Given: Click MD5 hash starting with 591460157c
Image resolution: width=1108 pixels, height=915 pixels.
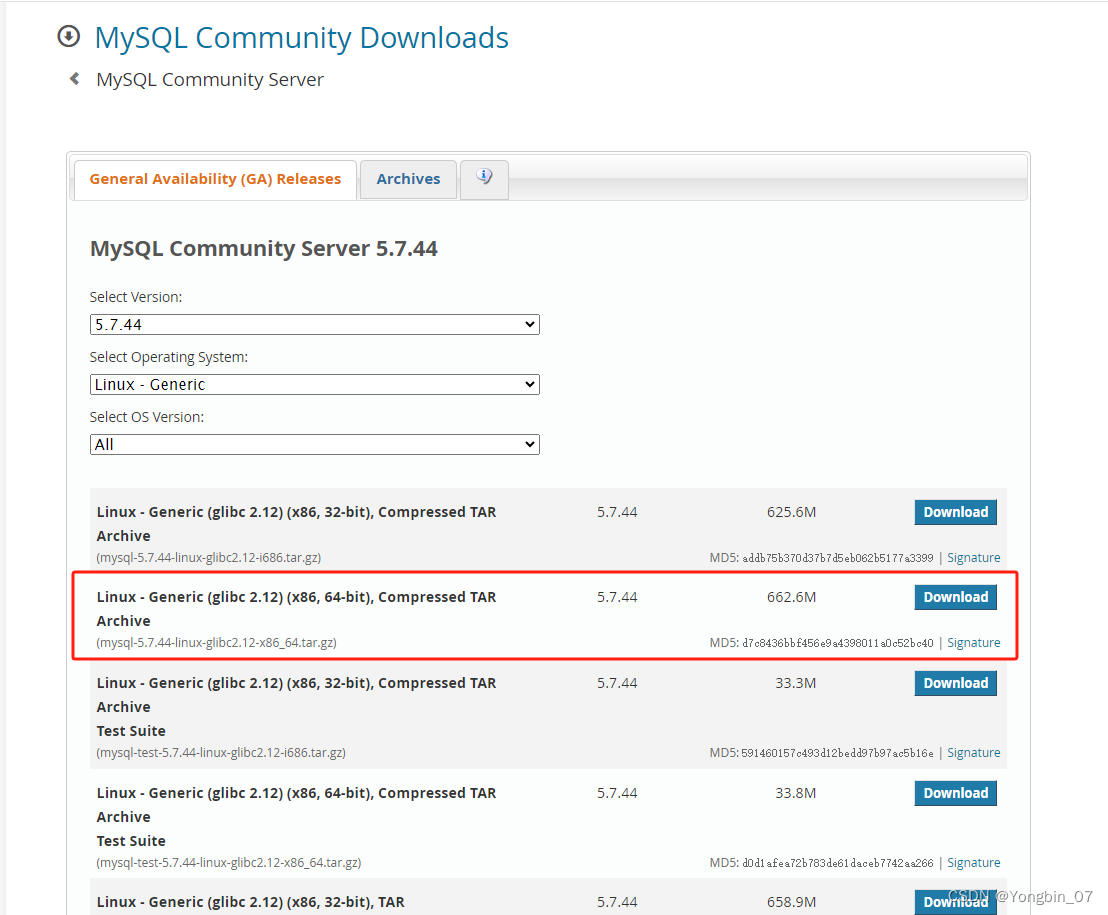Looking at the screenshot, I should 837,753.
